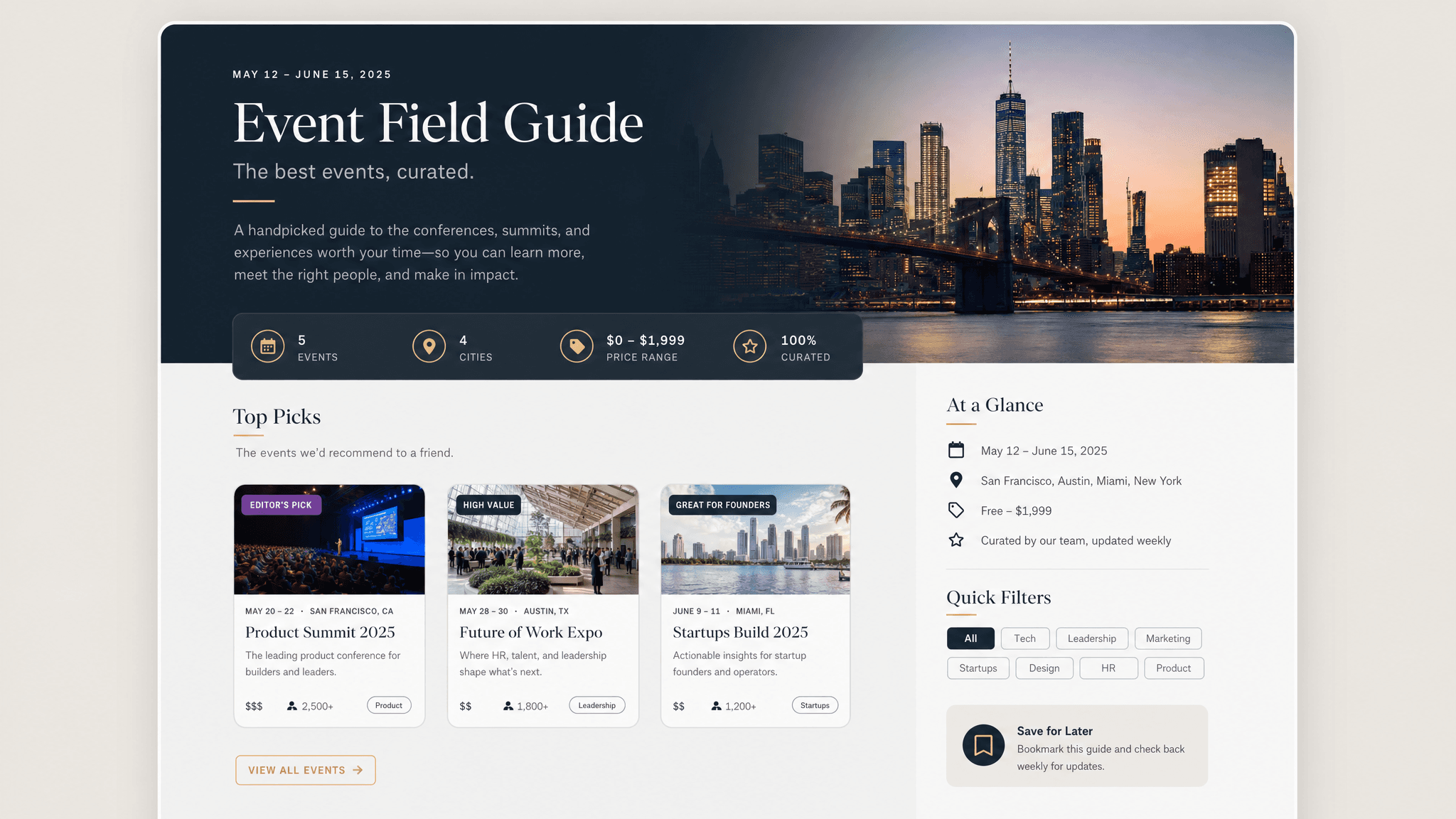
Task: Toggle the Marketing quick filter
Action: coord(1168,638)
